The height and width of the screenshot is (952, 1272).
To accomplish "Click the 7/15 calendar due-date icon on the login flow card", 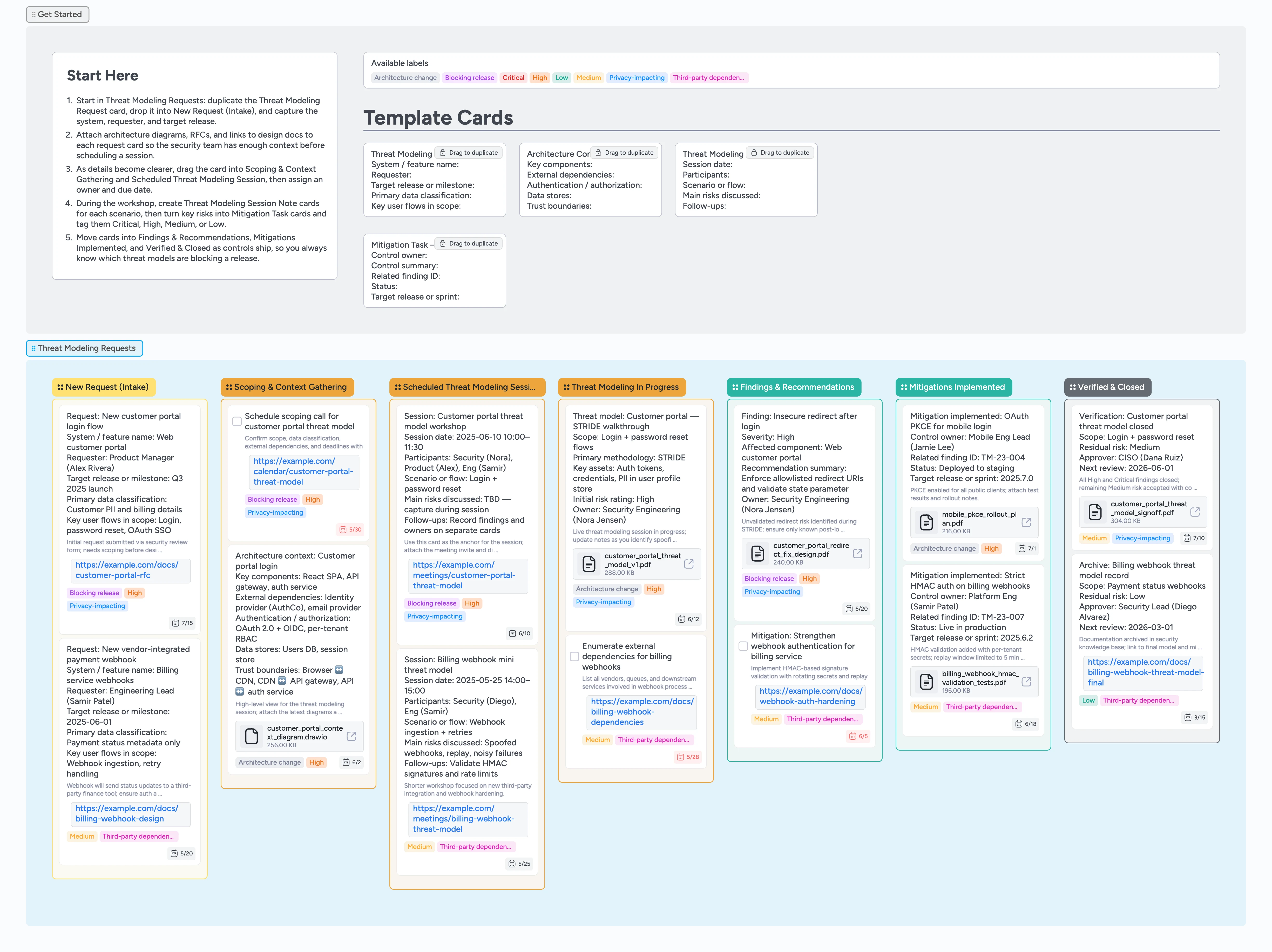I will click(x=176, y=623).
